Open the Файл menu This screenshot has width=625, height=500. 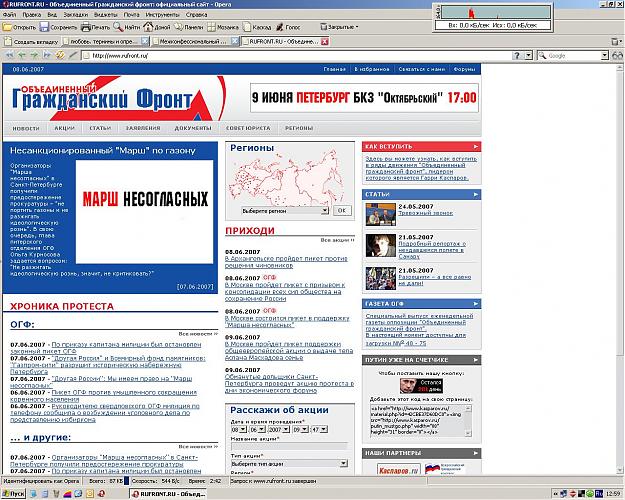click(x=10, y=15)
